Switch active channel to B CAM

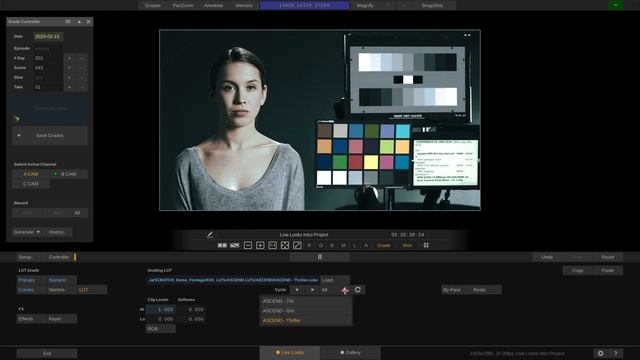point(69,174)
